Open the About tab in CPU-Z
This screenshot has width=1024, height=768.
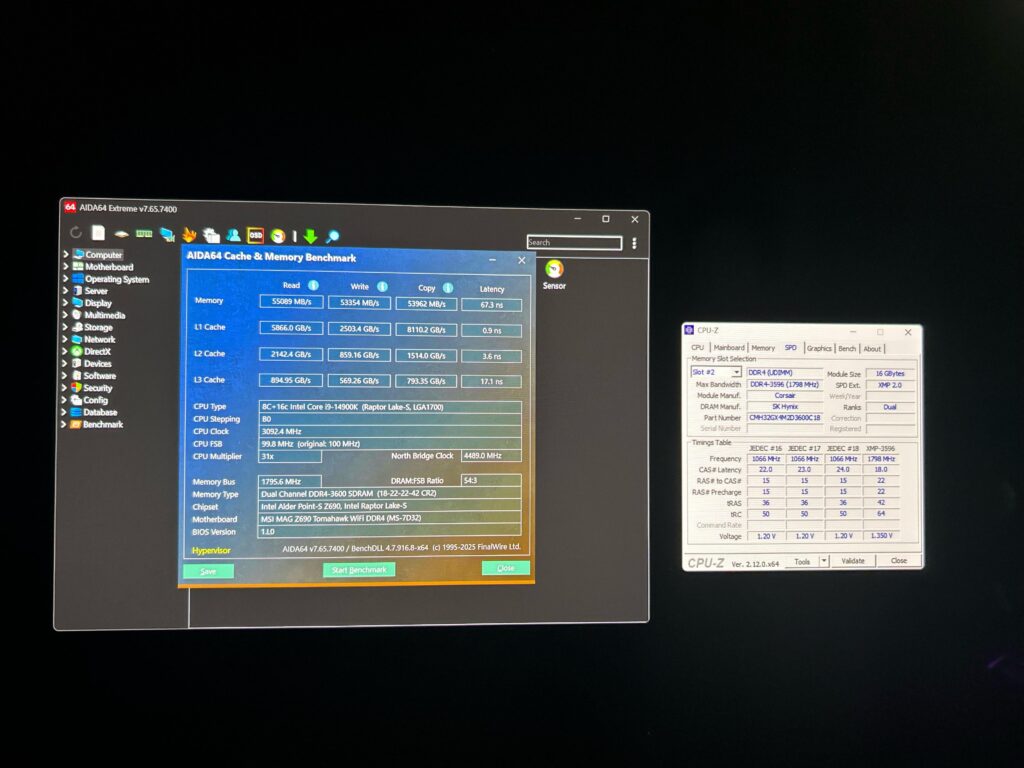coord(872,349)
